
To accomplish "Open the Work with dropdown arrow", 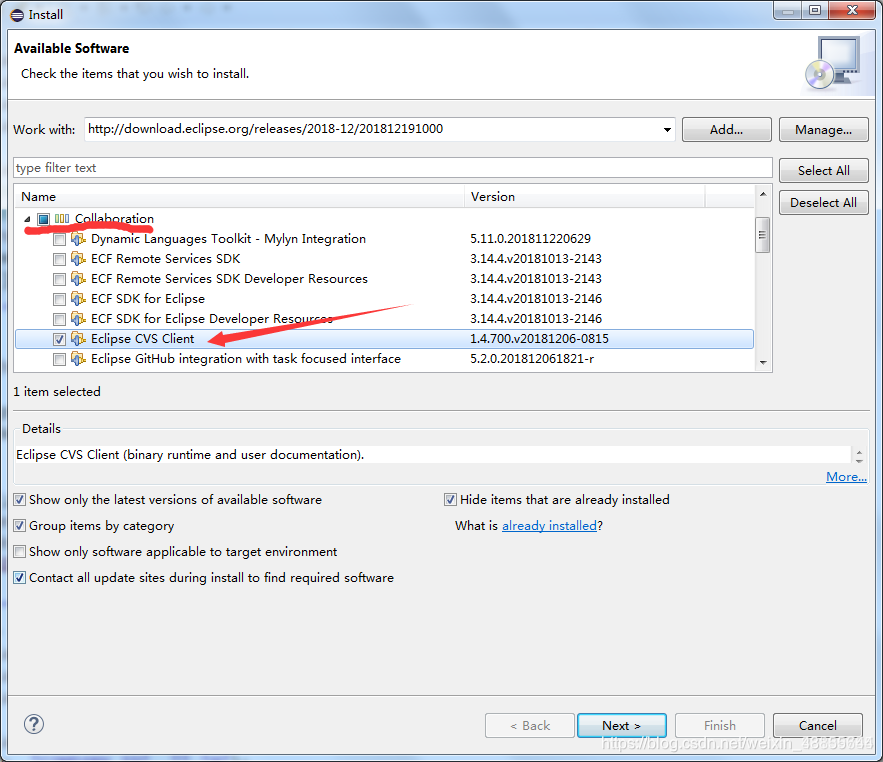I will click(x=667, y=130).
